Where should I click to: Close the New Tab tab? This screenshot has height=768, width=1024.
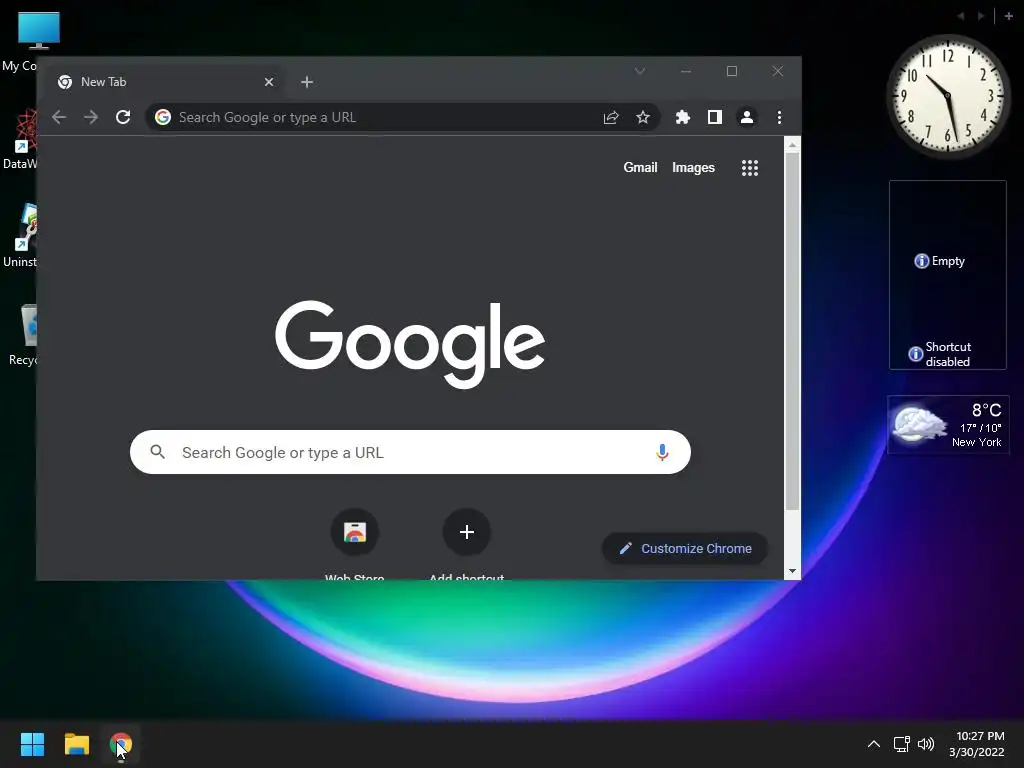point(268,82)
